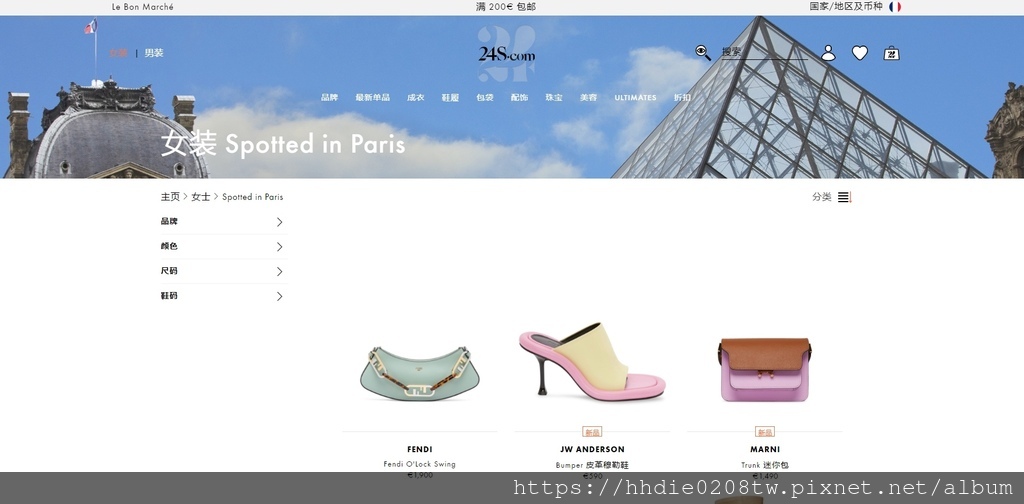Click the JW ANDERSON brand name
This screenshot has width=1024, height=504.
(x=592, y=449)
